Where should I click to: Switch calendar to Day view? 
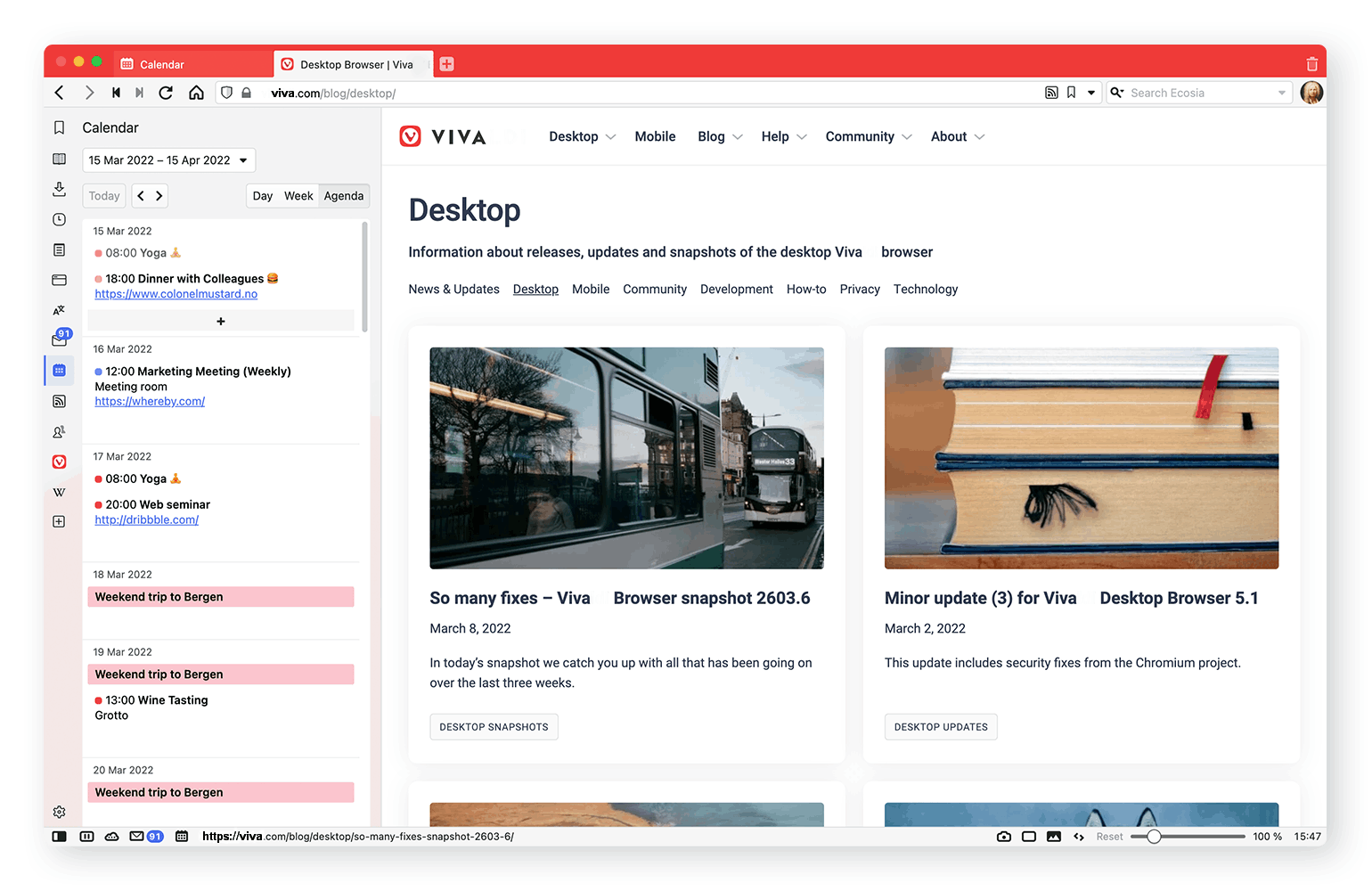tap(262, 196)
